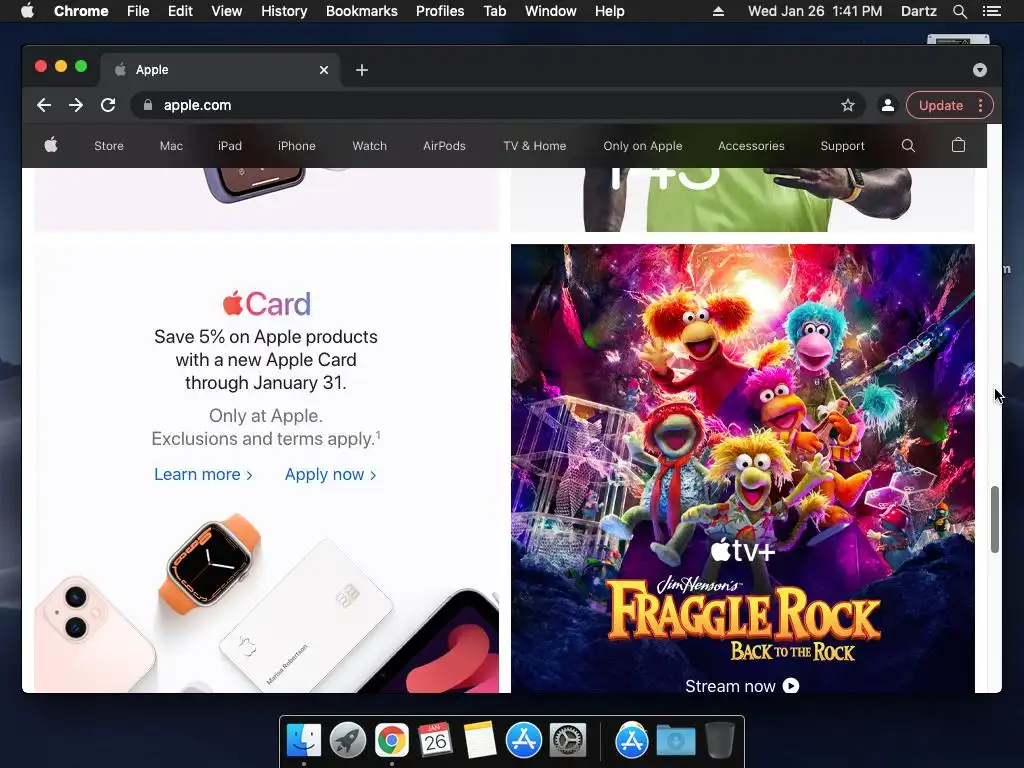
Task: Select the Apple browser tab
Action: click(x=219, y=70)
